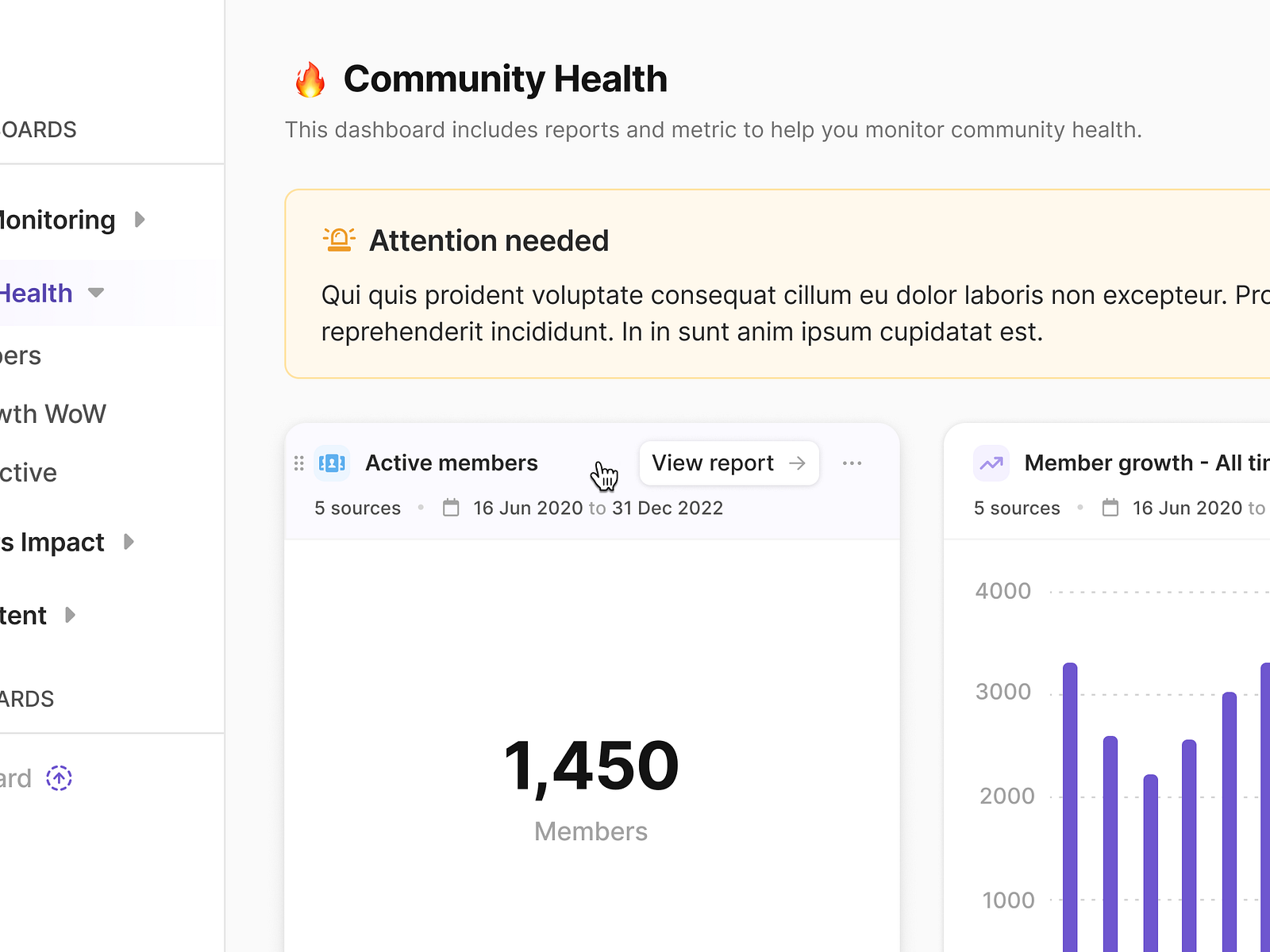Click the tallest purple bar in the Member growth chart
Viewport: 1270px width, 952px height.
1070,793
